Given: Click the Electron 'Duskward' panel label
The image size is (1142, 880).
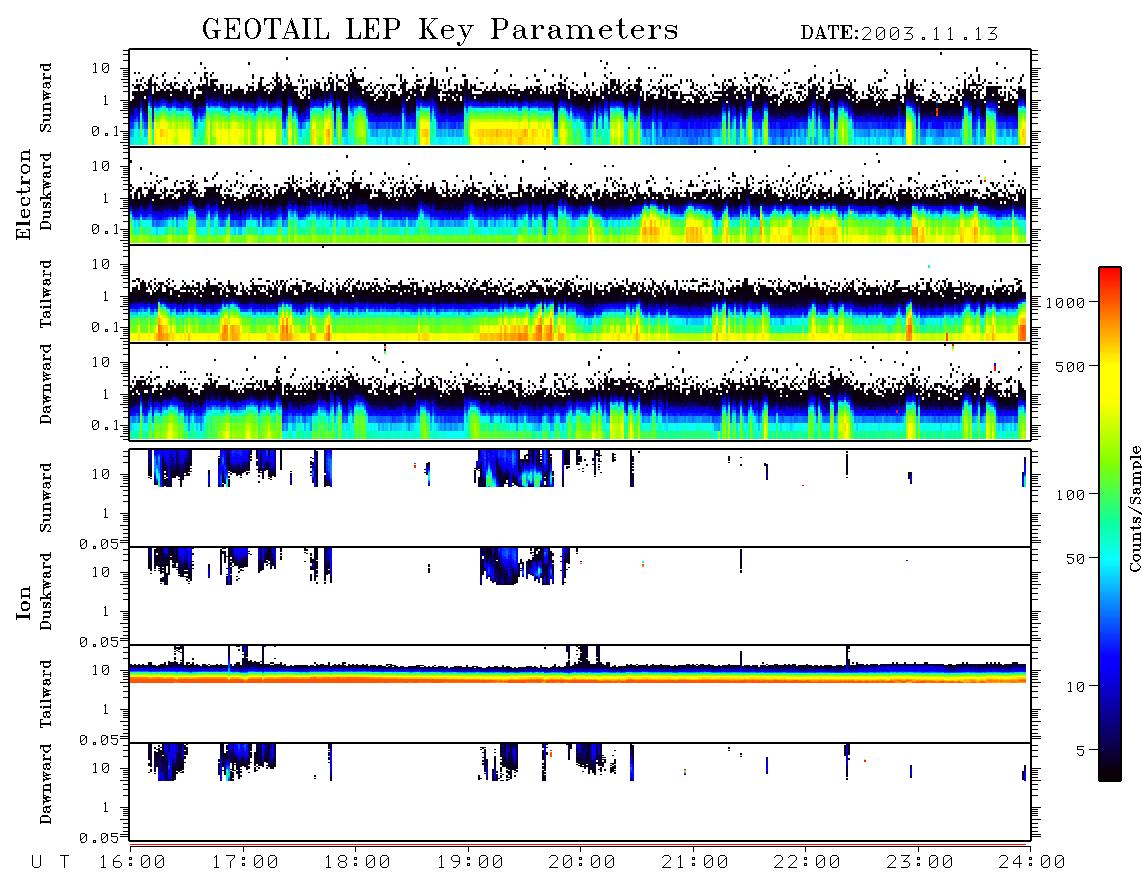Looking at the screenshot, I should coord(46,192).
